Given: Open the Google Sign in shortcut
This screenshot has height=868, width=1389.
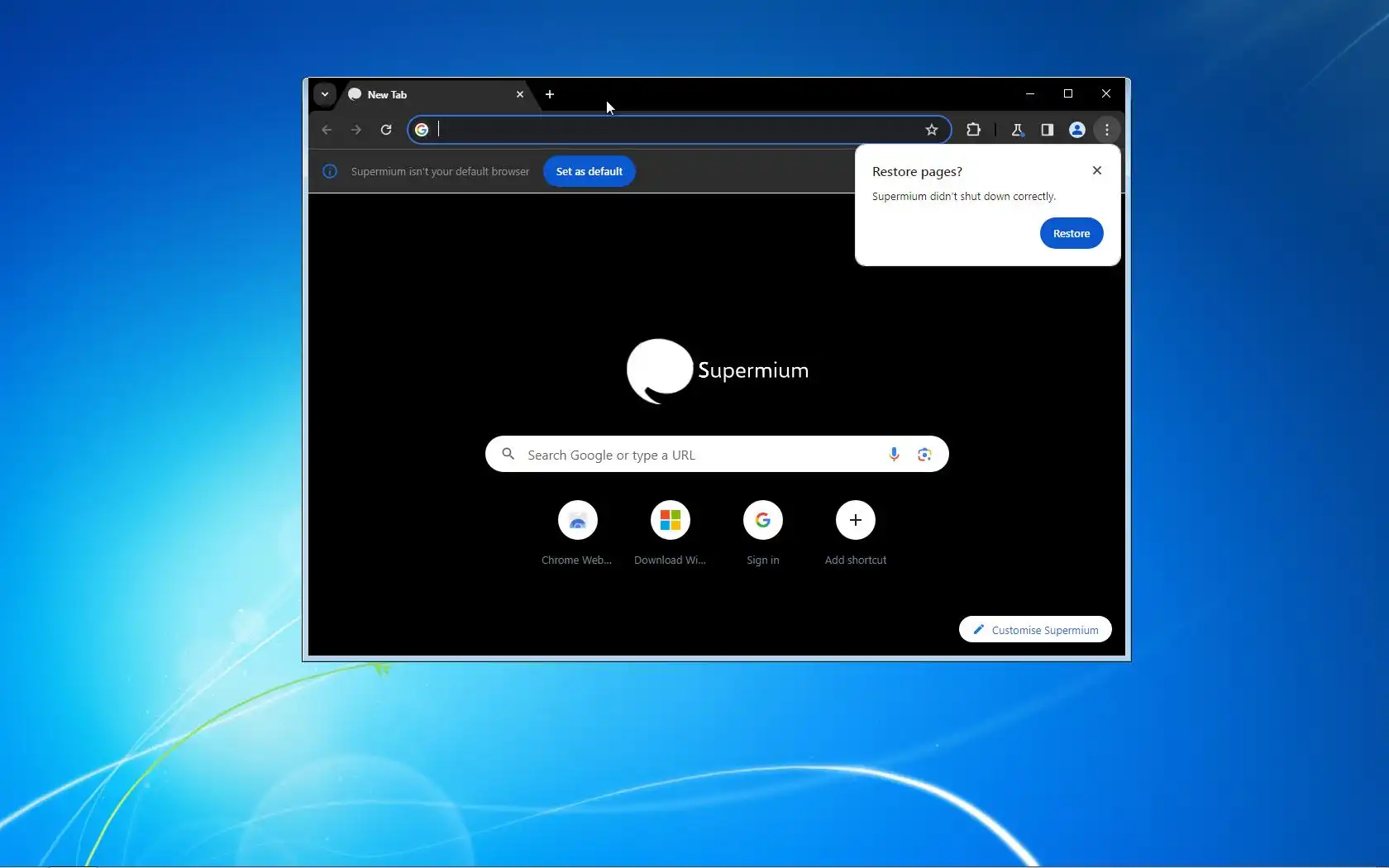Looking at the screenshot, I should click(763, 533).
